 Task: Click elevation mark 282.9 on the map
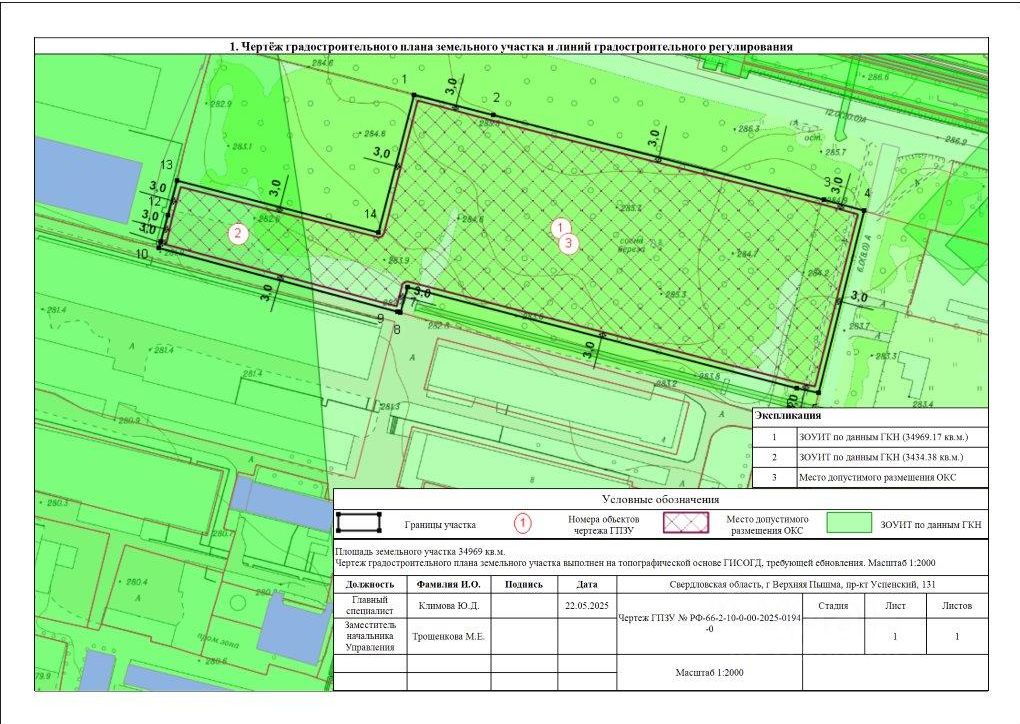click(220, 104)
